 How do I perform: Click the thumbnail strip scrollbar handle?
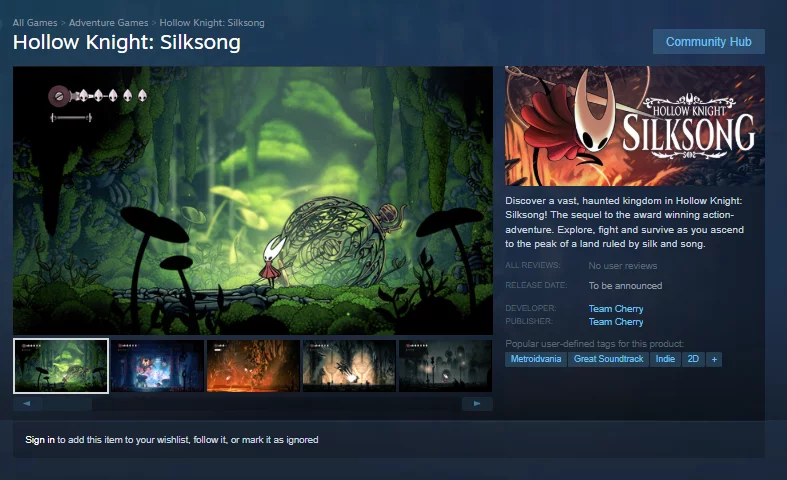pos(67,404)
